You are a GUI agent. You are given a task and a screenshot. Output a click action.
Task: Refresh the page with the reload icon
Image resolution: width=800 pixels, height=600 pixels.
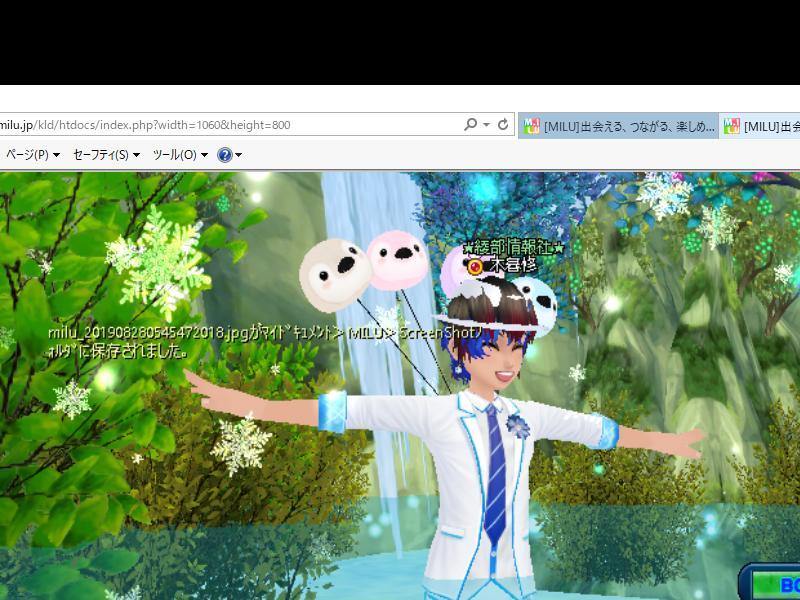coord(503,125)
